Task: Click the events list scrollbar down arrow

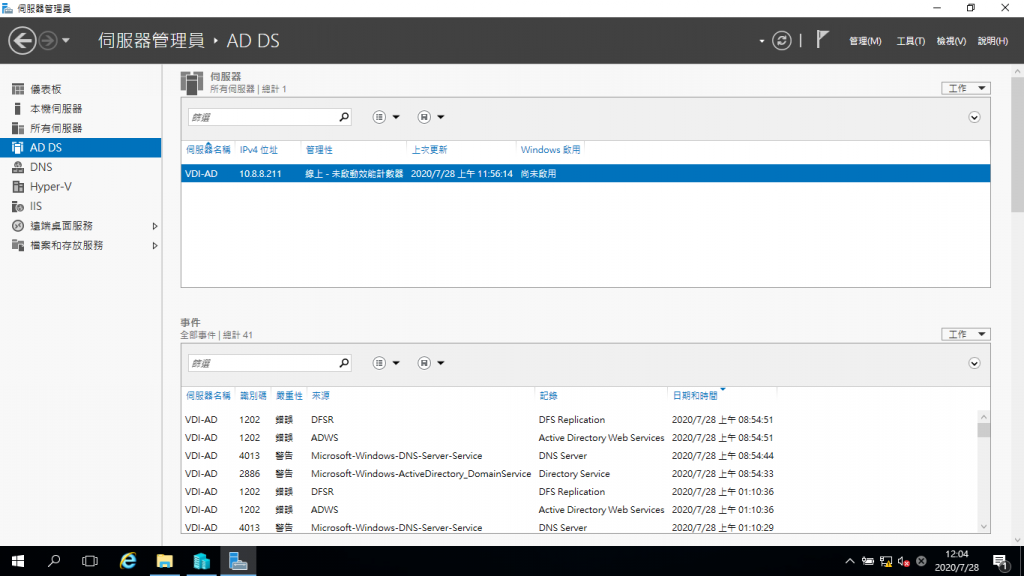Action: click(x=984, y=527)
